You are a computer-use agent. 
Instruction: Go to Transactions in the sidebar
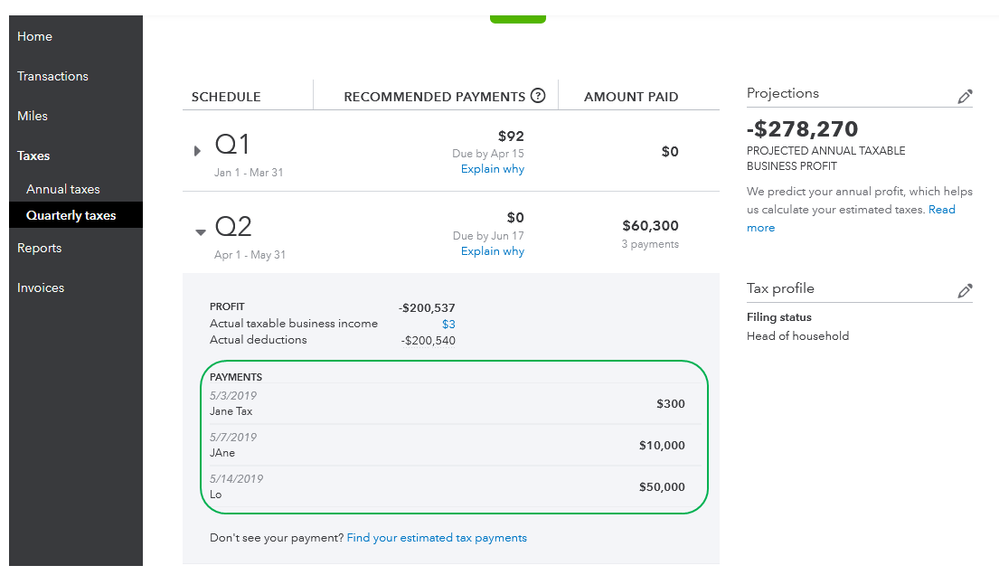(53, 76)
